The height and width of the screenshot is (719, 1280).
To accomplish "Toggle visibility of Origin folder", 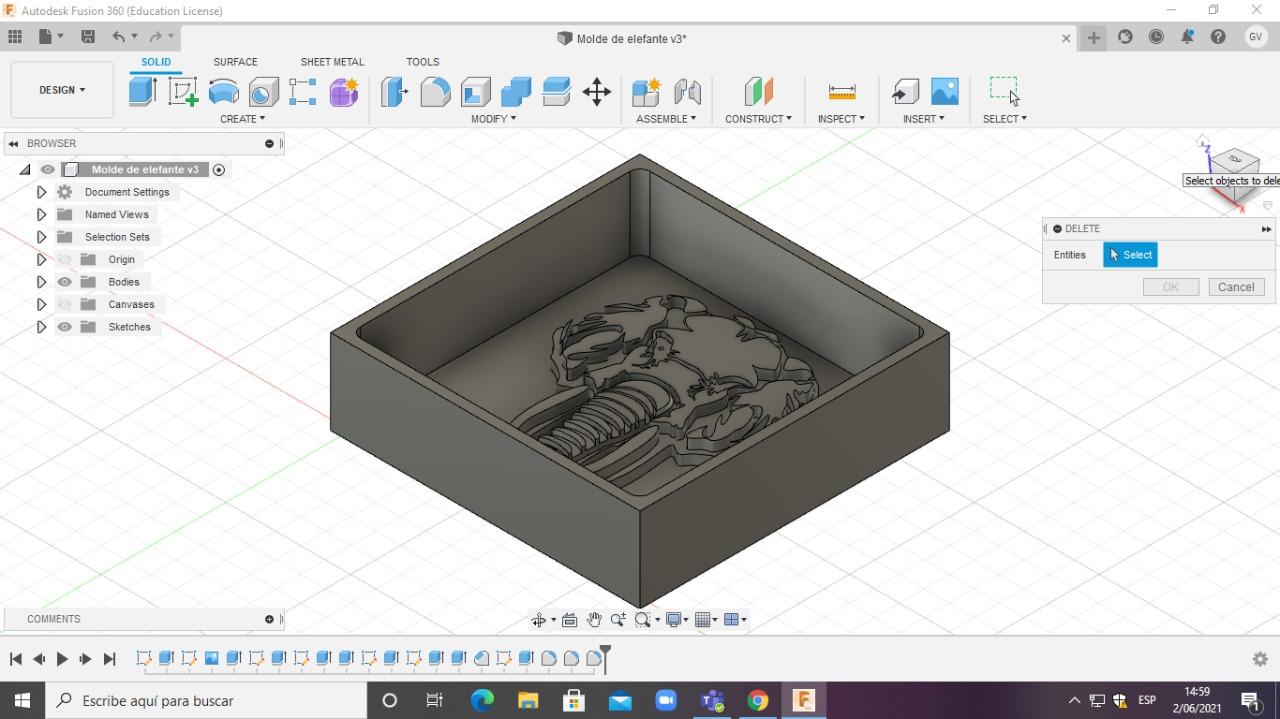I will 65,260.
